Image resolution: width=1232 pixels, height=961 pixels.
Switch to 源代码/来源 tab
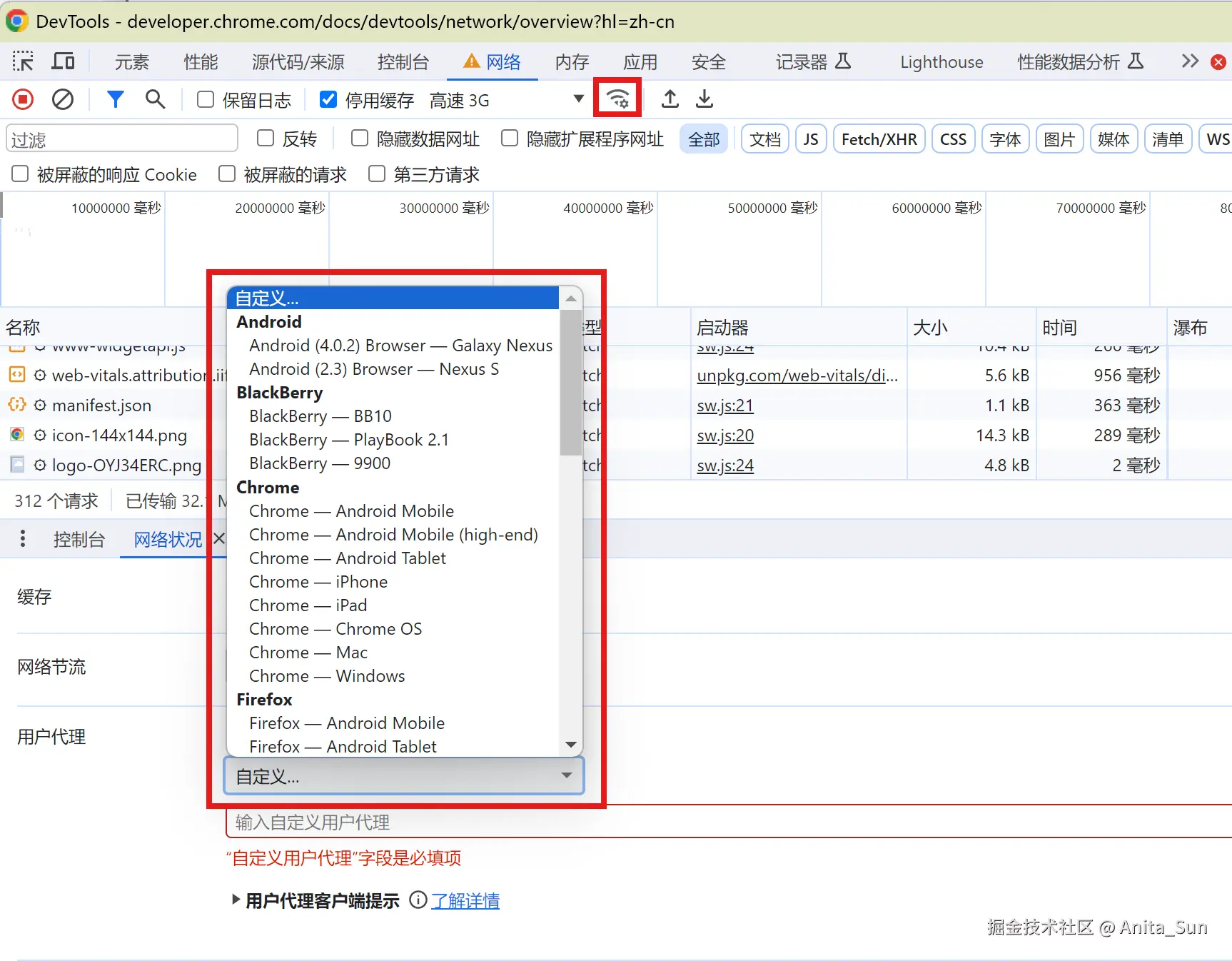pyautogui.click(x=298, y=62)
